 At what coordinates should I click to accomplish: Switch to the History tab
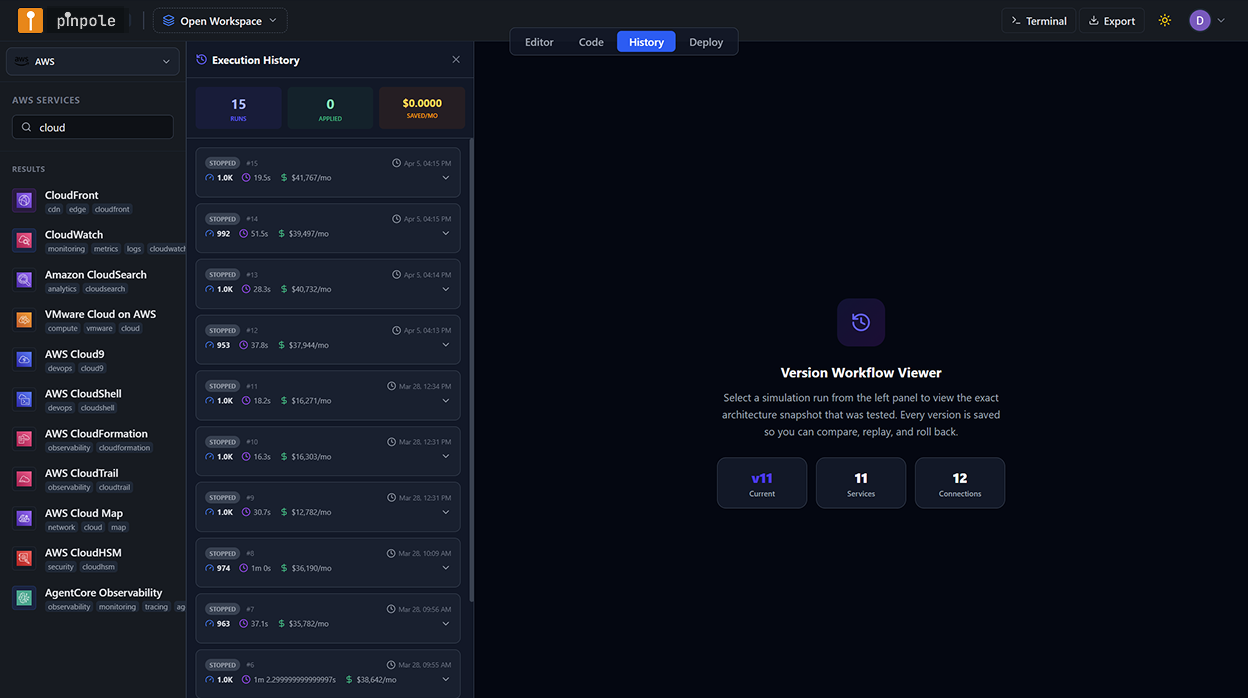pyautogui.click(x=645, y=41)
